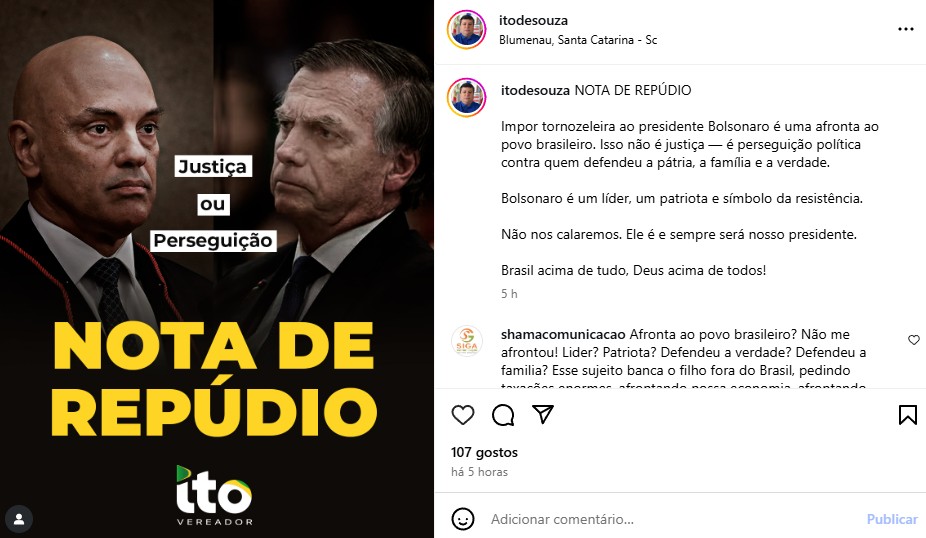926x538 pixels.
Task: View the 107 gostos likes list
Action: [484, 452]
